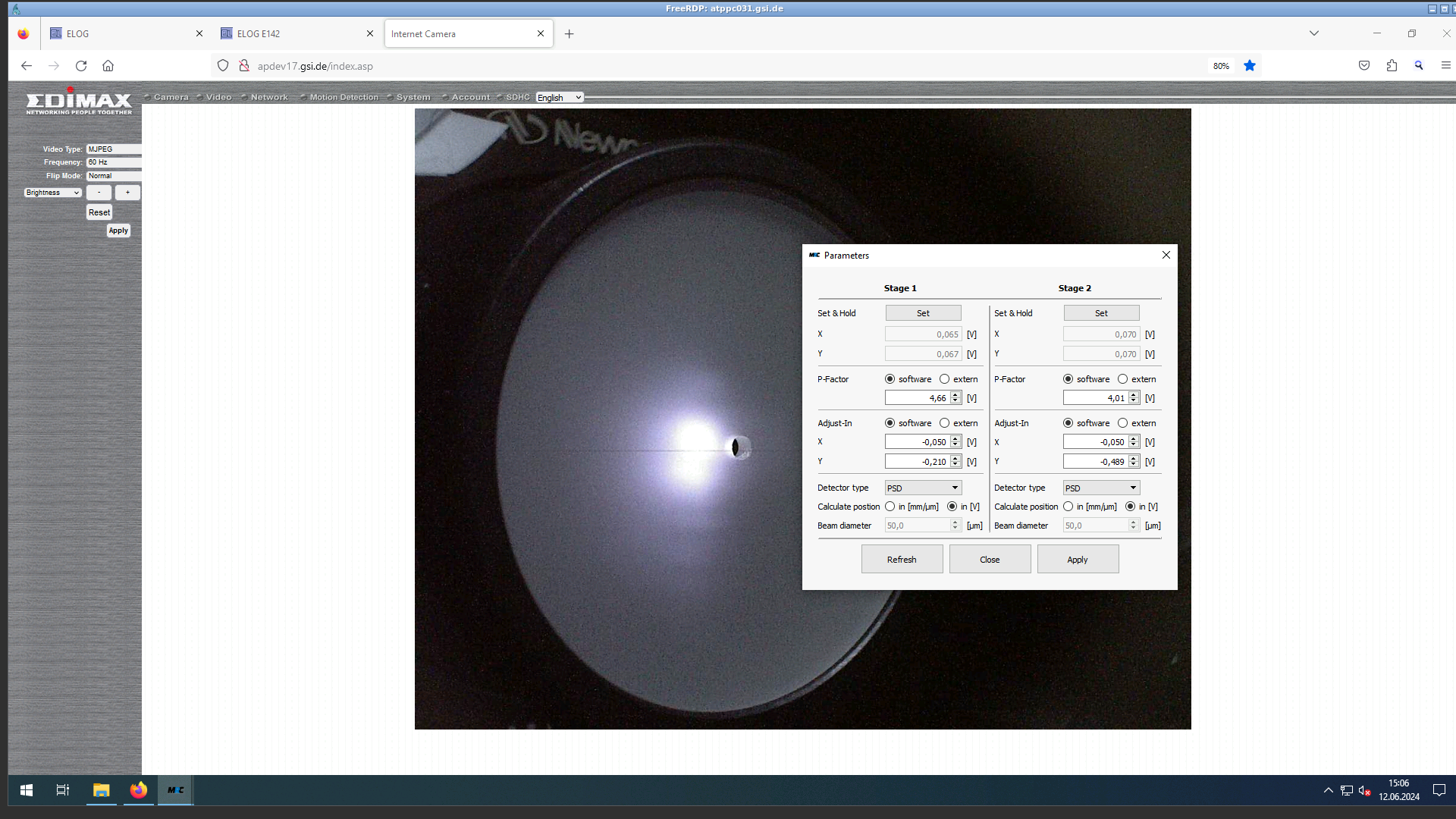Select Stage 2 P-Factor extern radio
Image resolution: width=1456 pixels, height=819 pixels.
pos(1123,379)
